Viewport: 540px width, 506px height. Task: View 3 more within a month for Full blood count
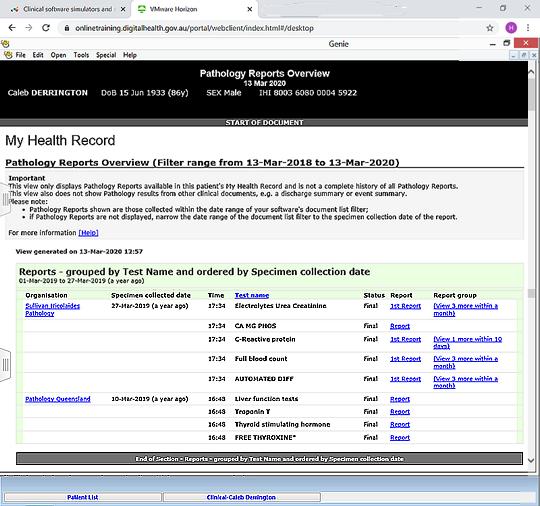(x=466, y=362)
